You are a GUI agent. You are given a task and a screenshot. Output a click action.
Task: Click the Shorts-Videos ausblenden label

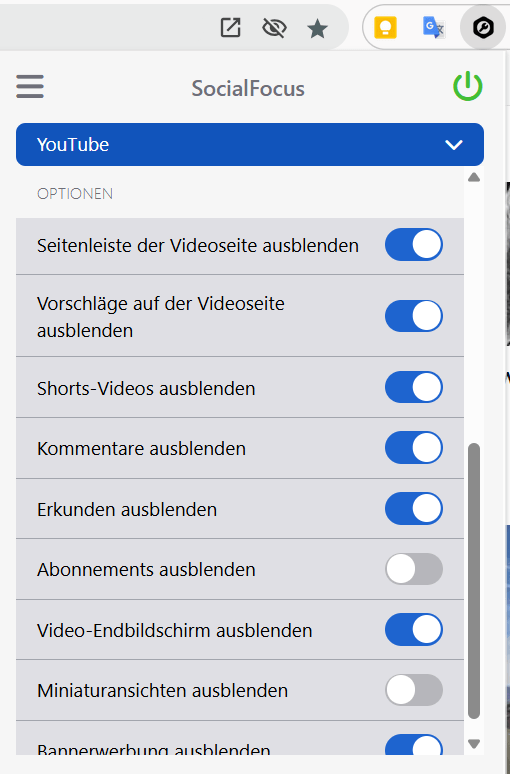(146, 388)
